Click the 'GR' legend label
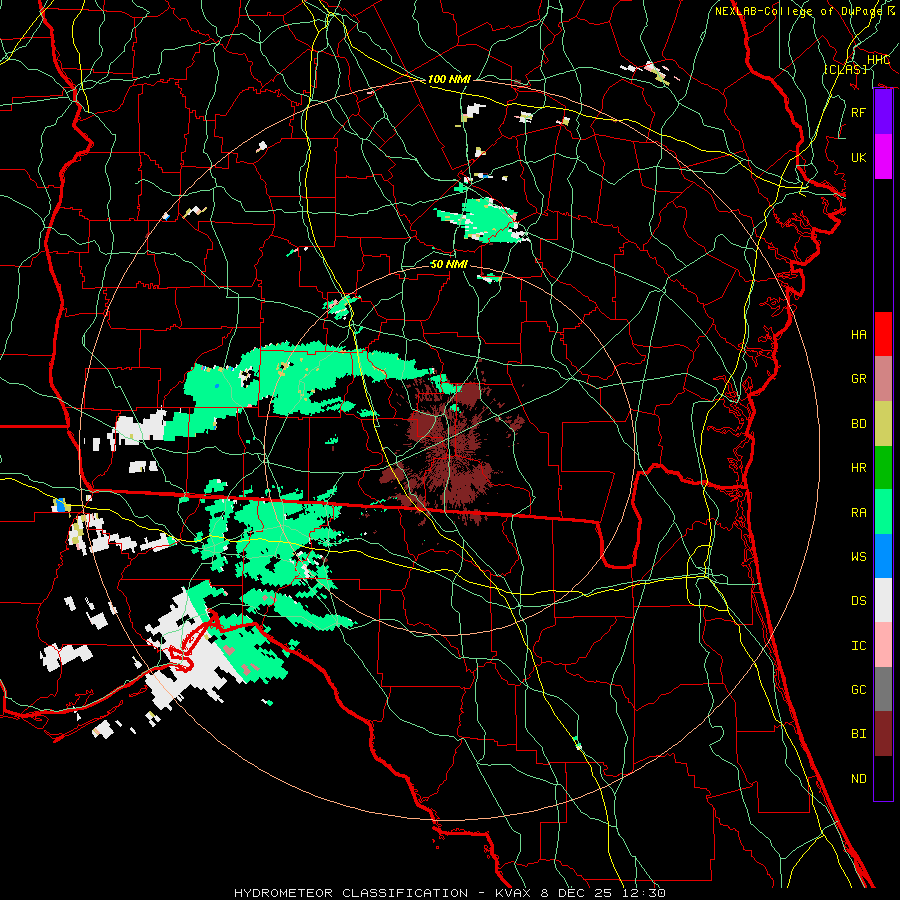This screenshot has width=900, height=900. (x=858, y=379)
